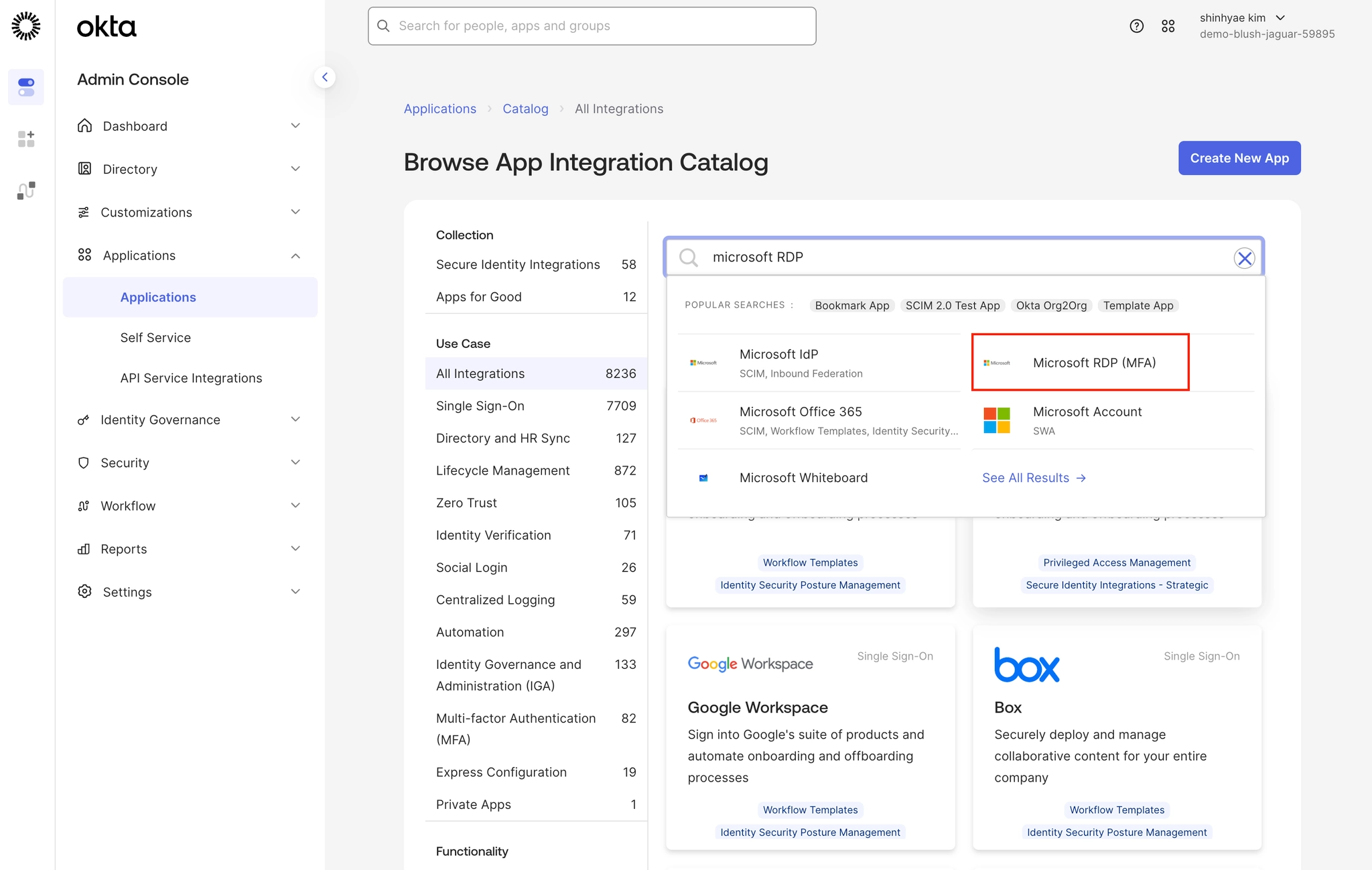The image size is (1372, 870).
Task: Click the Settings gear icon
Action: click(x=84, y=591)
